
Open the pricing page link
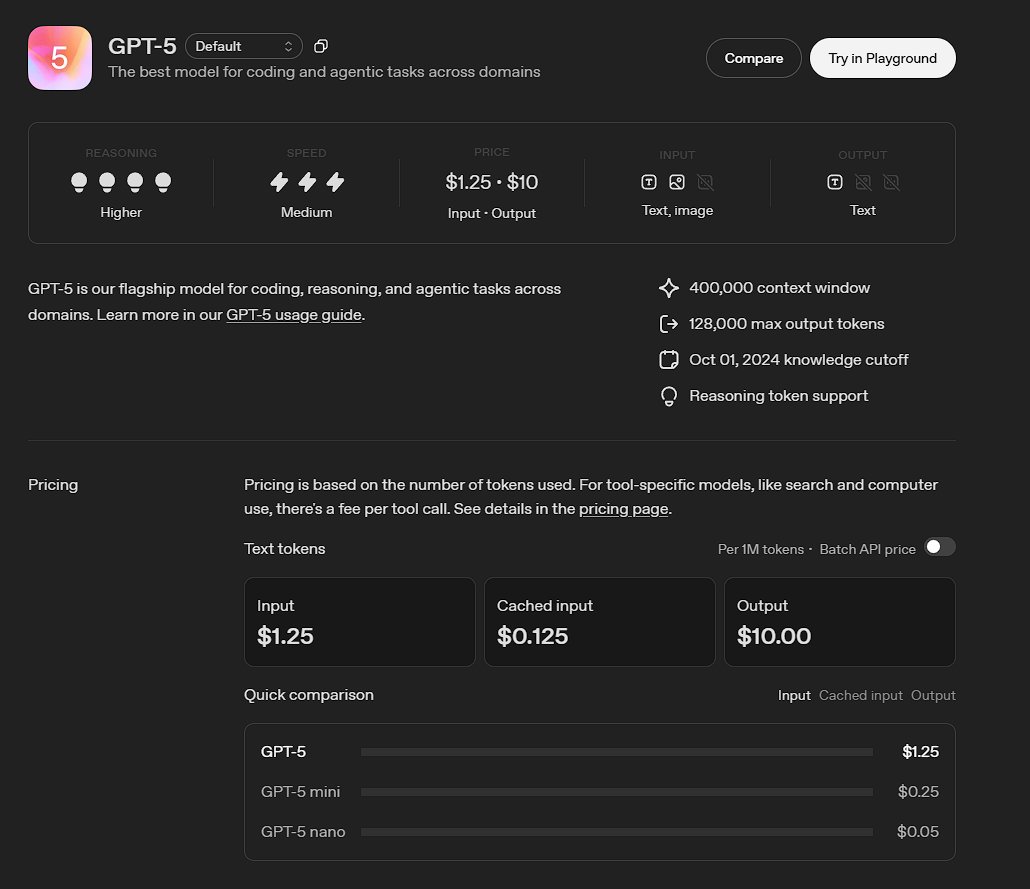(x=623, y=509)
